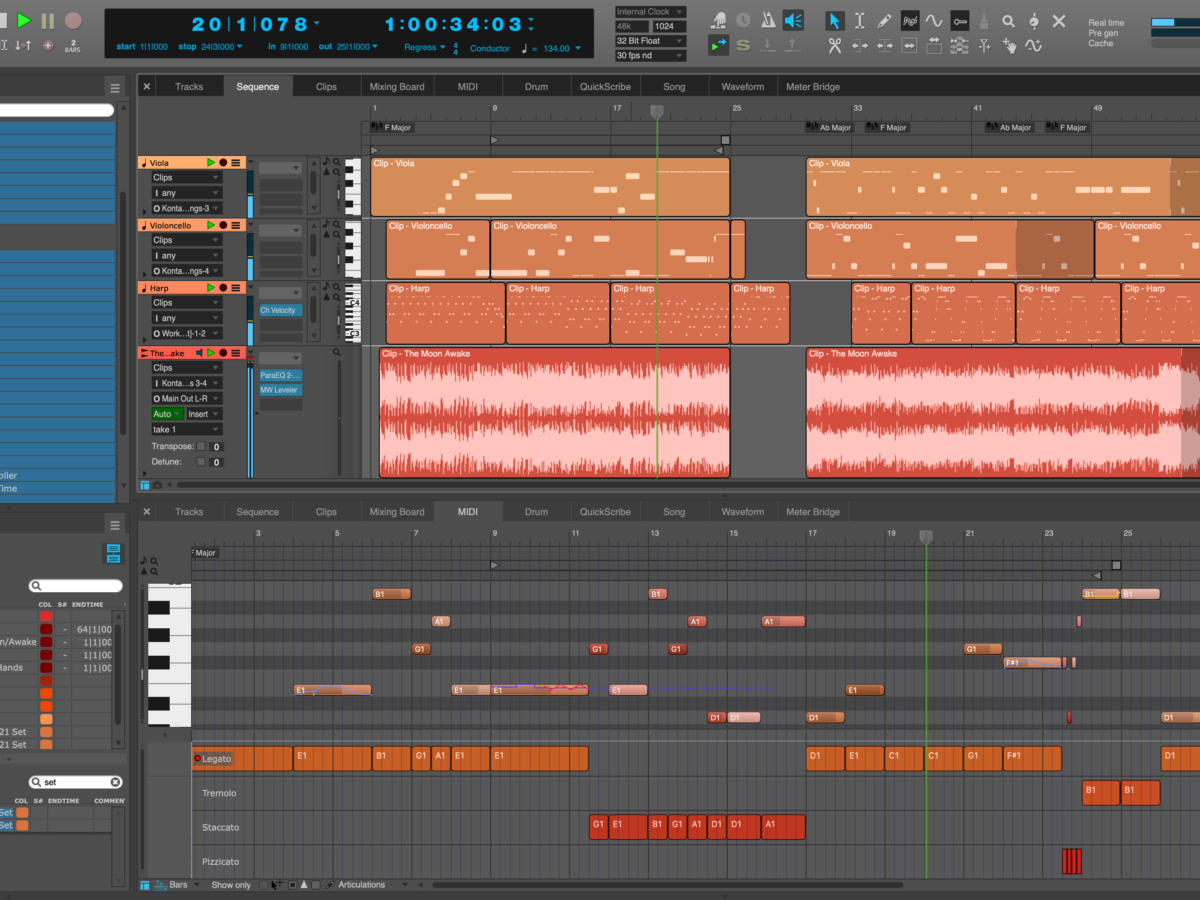Click the Ch Velocity insert on Harp

point(279,310)
